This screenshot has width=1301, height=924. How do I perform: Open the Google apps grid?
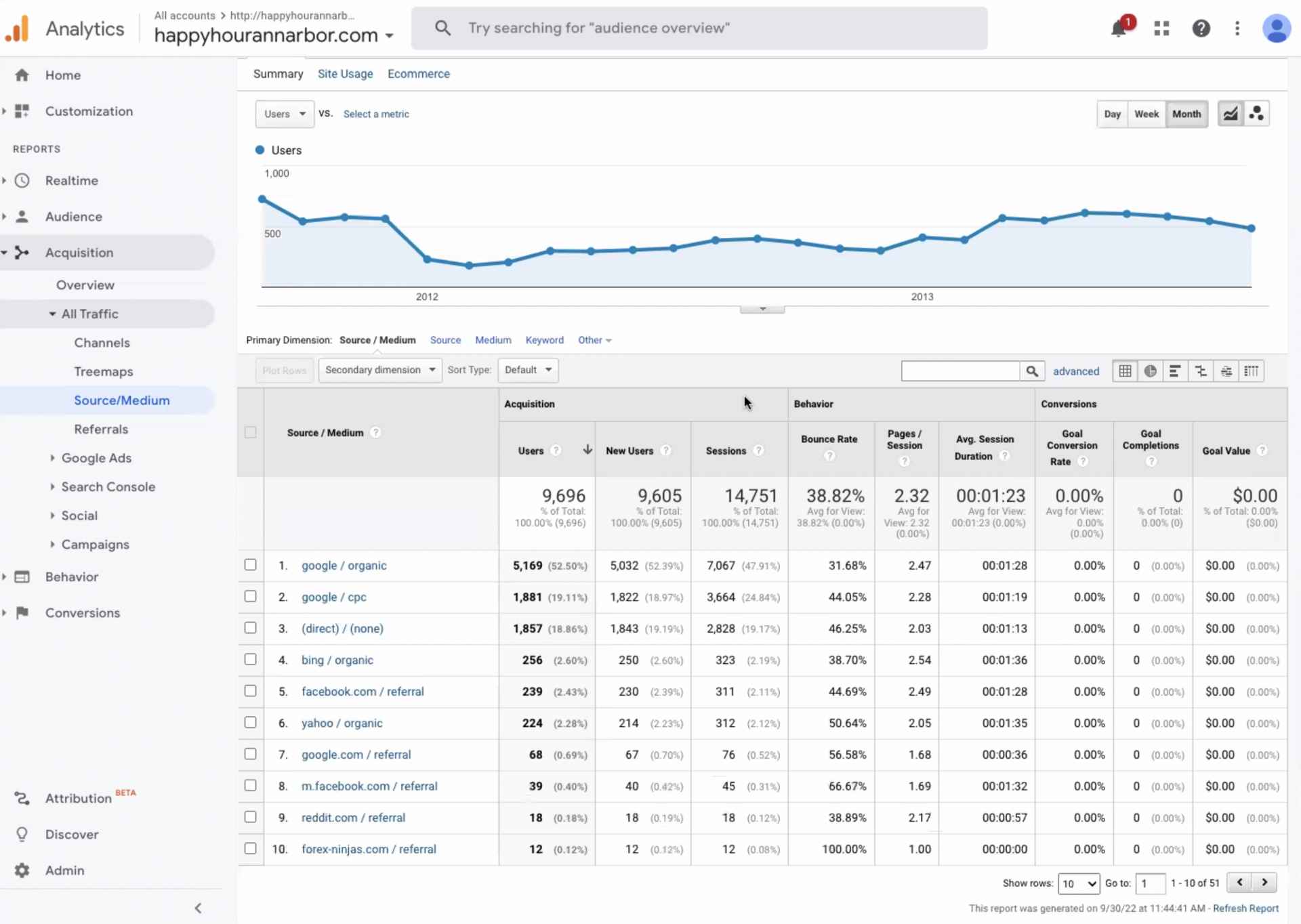click(x=1161, y=28)
